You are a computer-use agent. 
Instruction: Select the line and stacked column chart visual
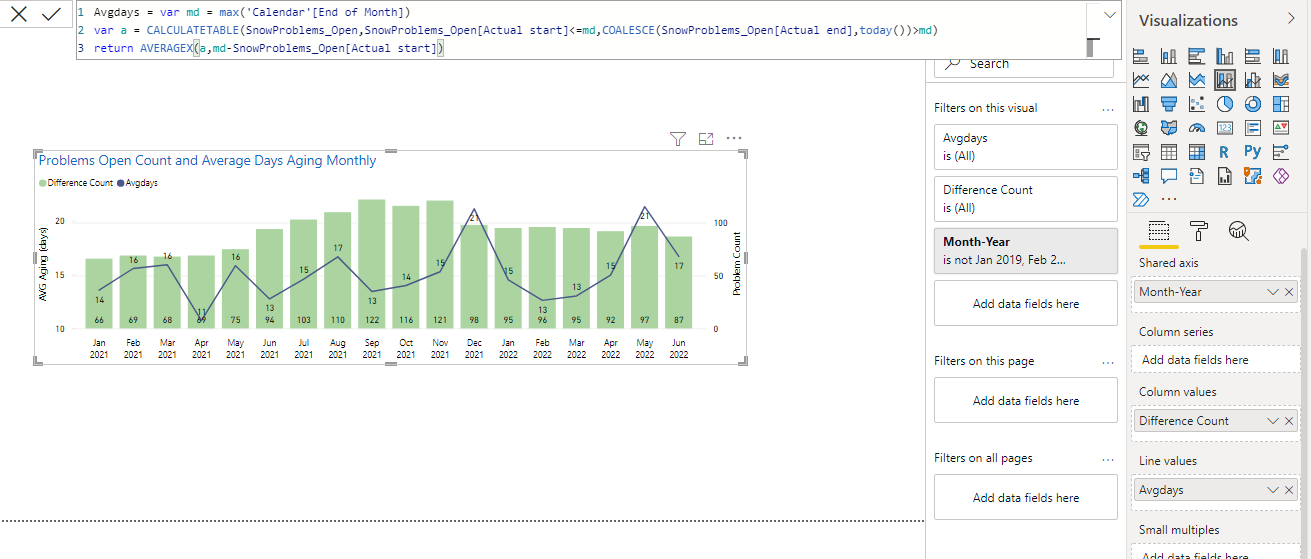point(1225,80)
